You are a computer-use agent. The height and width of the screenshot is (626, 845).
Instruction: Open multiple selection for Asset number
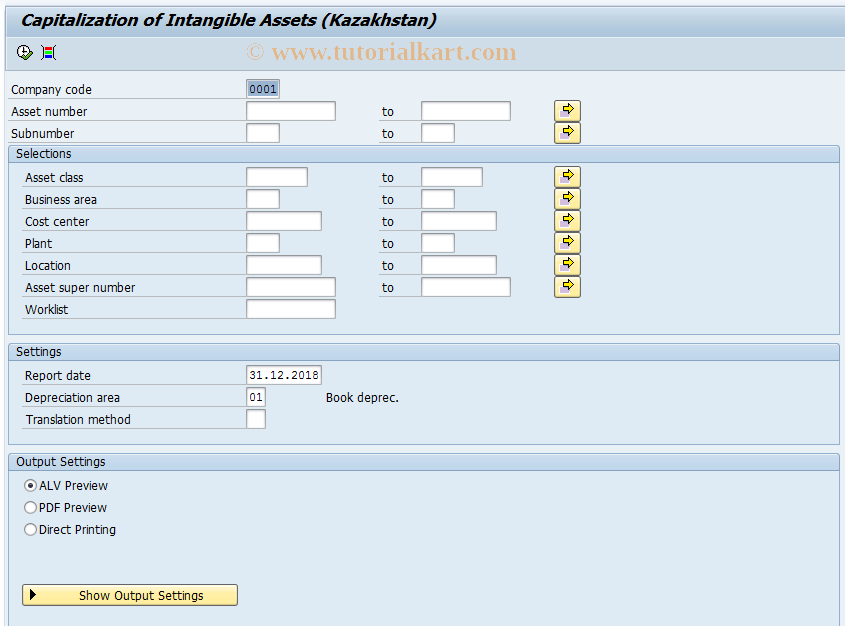coord(567,111)
